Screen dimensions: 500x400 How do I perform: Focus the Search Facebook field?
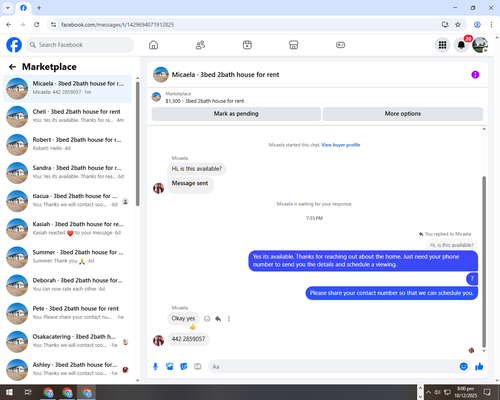pyautogui.click(x=80, y=45)
